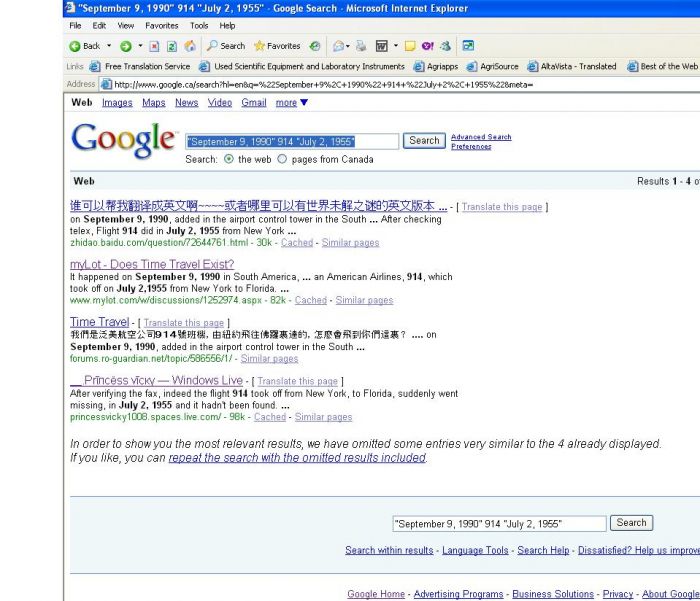Edit with Microsoft Word icon
Viewport: 700px width, 601px height.
tap(382, 46)
